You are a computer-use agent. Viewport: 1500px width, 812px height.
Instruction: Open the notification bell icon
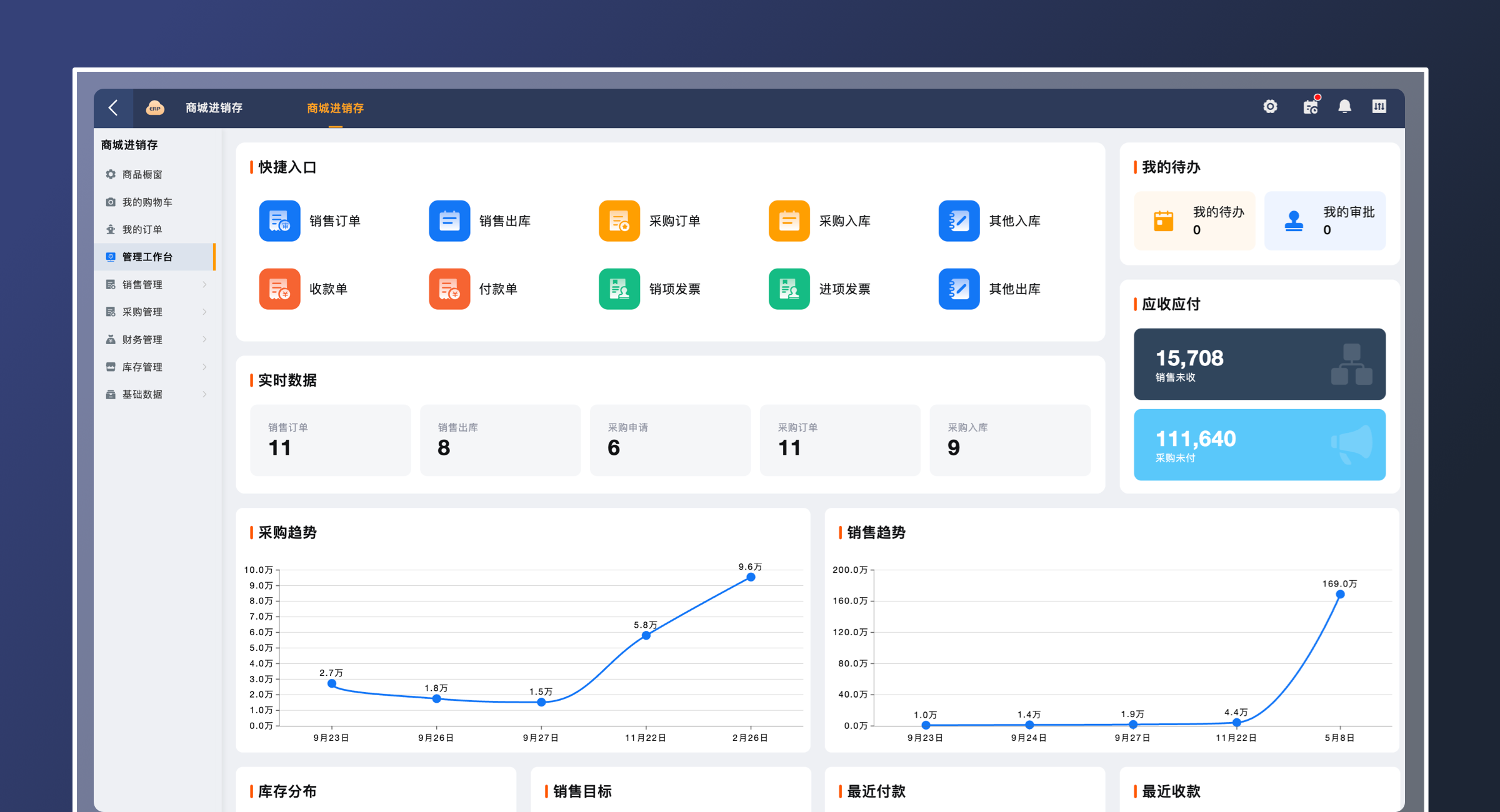click(x=1344, y=107)
